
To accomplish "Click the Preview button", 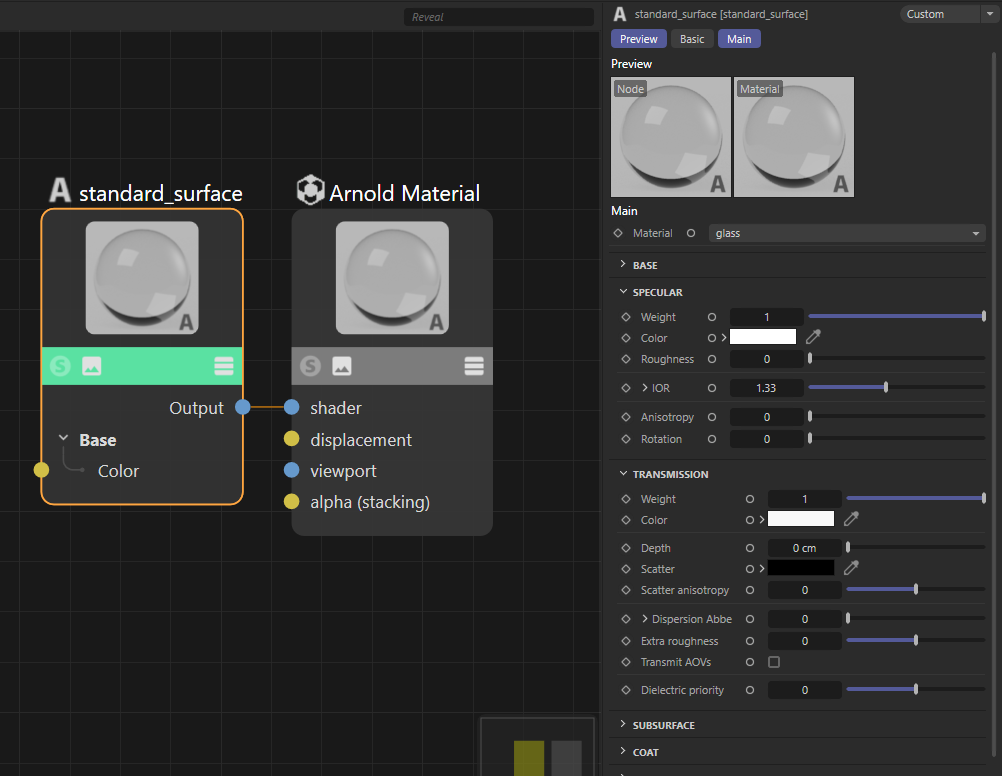I will point(638,38).
